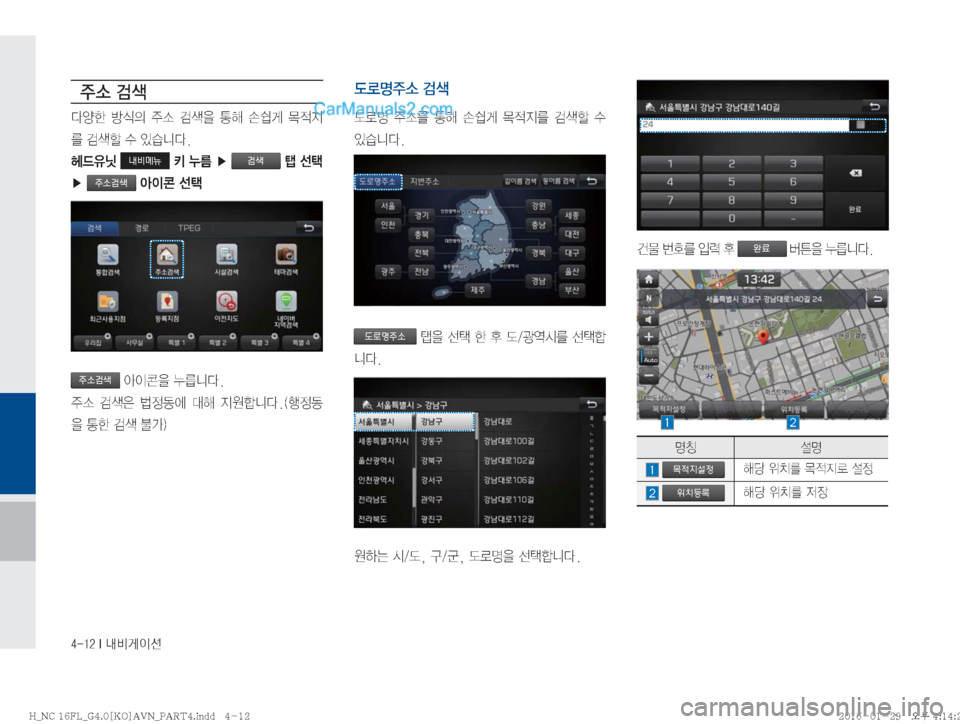
Task: Open the 네이버 지역검색 icon
Action: coord(285,309)
